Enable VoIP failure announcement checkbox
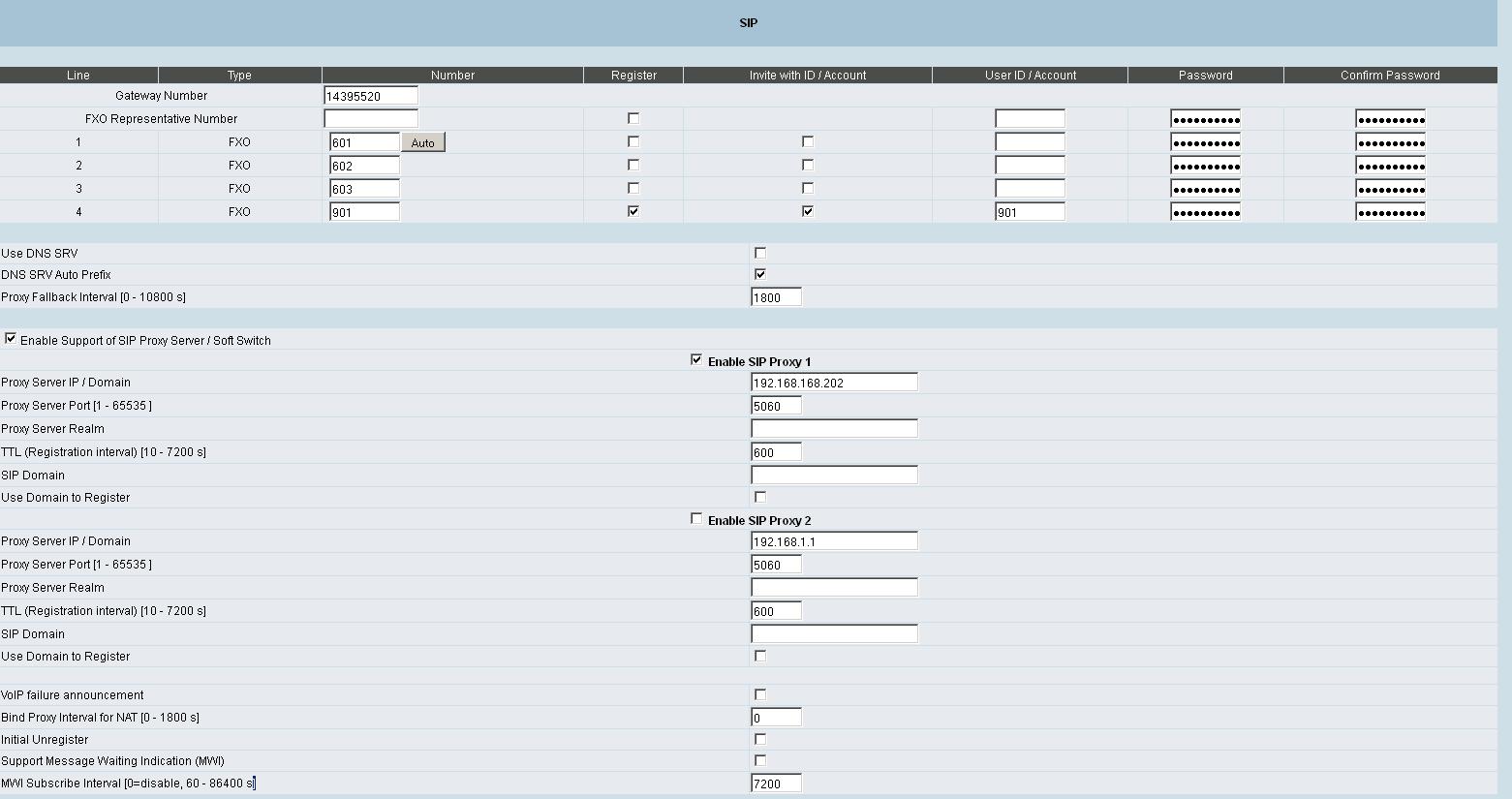Viewport: 1512px width, 799px height. [x=760, y=694]
